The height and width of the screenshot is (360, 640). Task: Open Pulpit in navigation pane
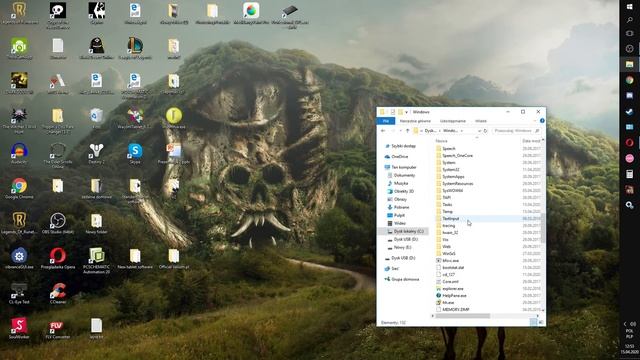pos(399,215)
